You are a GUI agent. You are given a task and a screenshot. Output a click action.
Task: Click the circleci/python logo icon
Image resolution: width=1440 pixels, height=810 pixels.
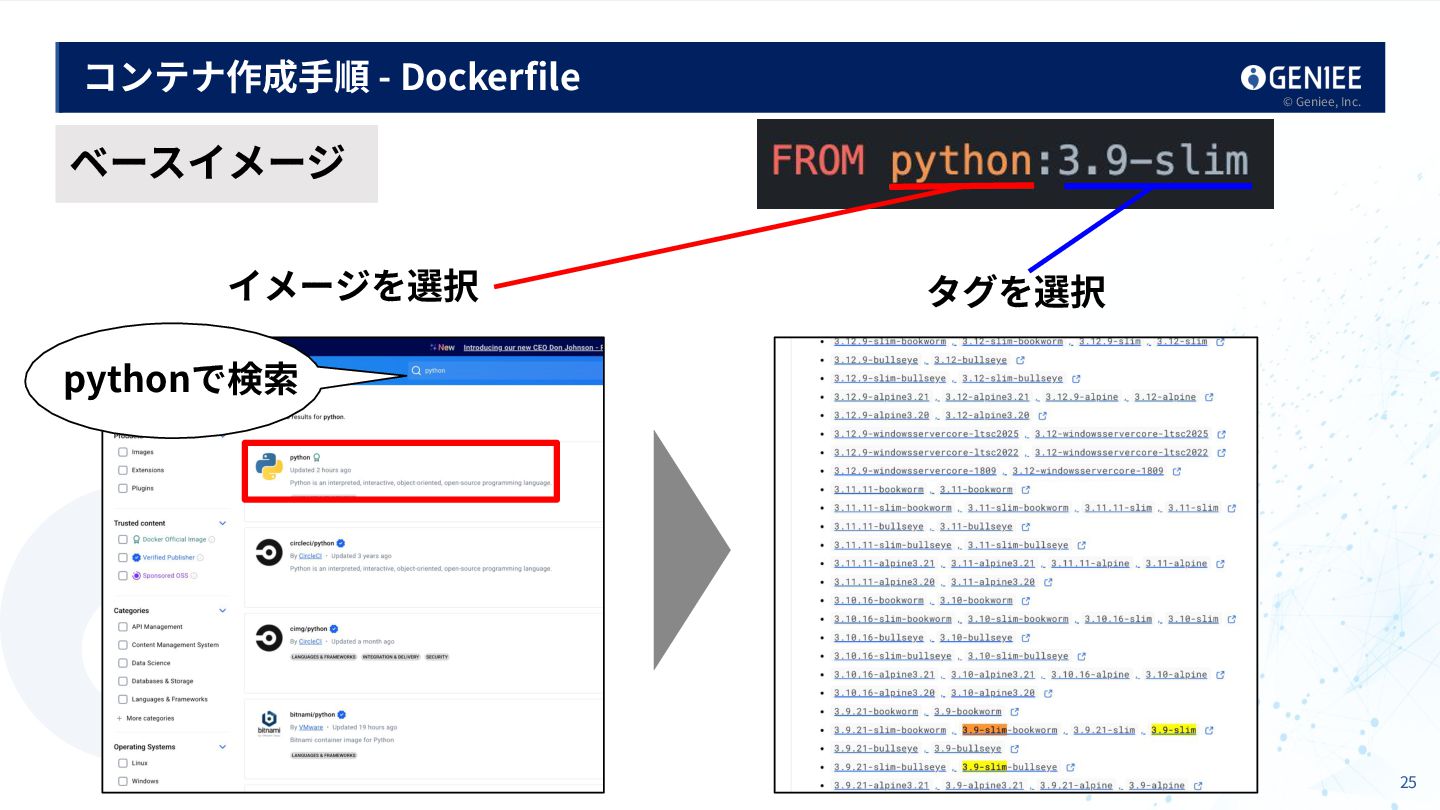[x=269, y=552]
